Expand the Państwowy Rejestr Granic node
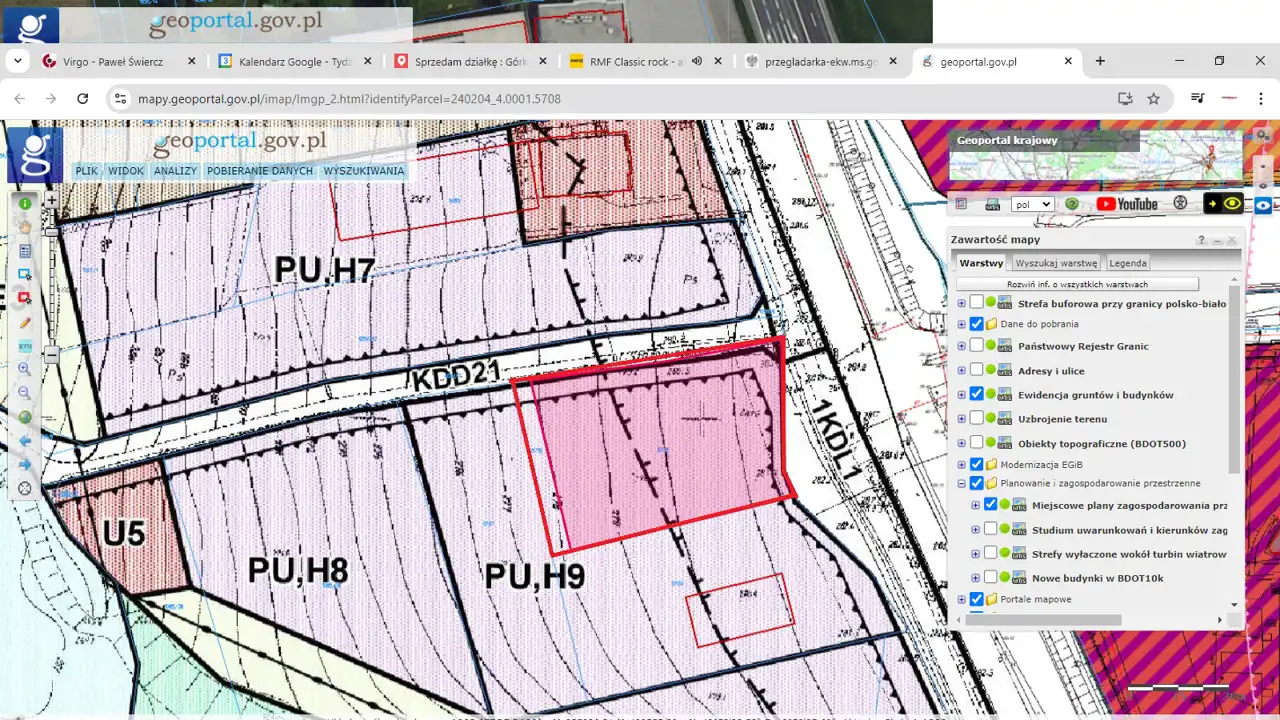The height and width of the screenshot is (720, 1280). 962,346
